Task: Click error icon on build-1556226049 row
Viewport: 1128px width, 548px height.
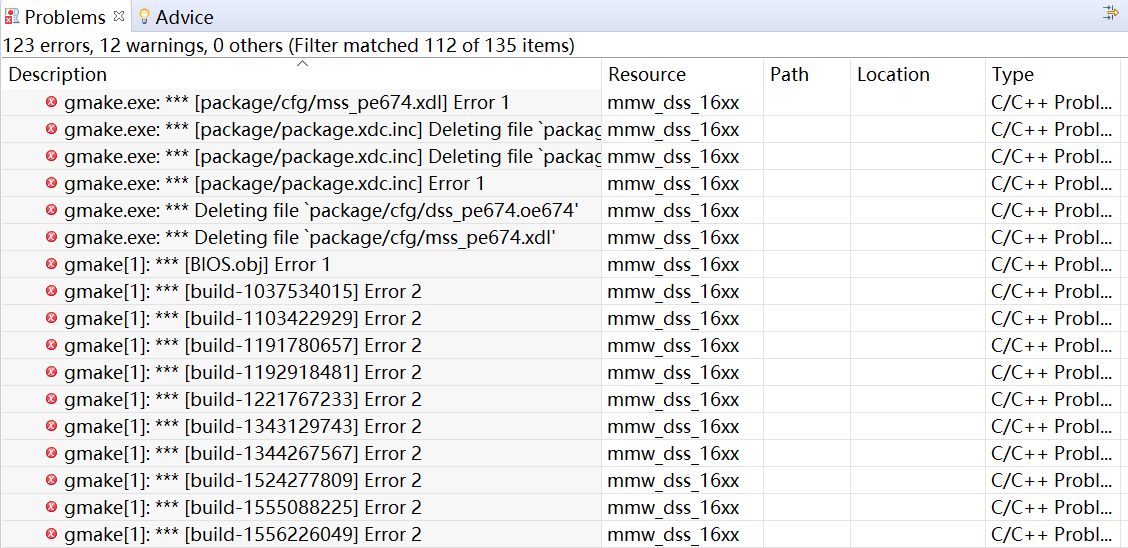Action: tap(51, 534)
